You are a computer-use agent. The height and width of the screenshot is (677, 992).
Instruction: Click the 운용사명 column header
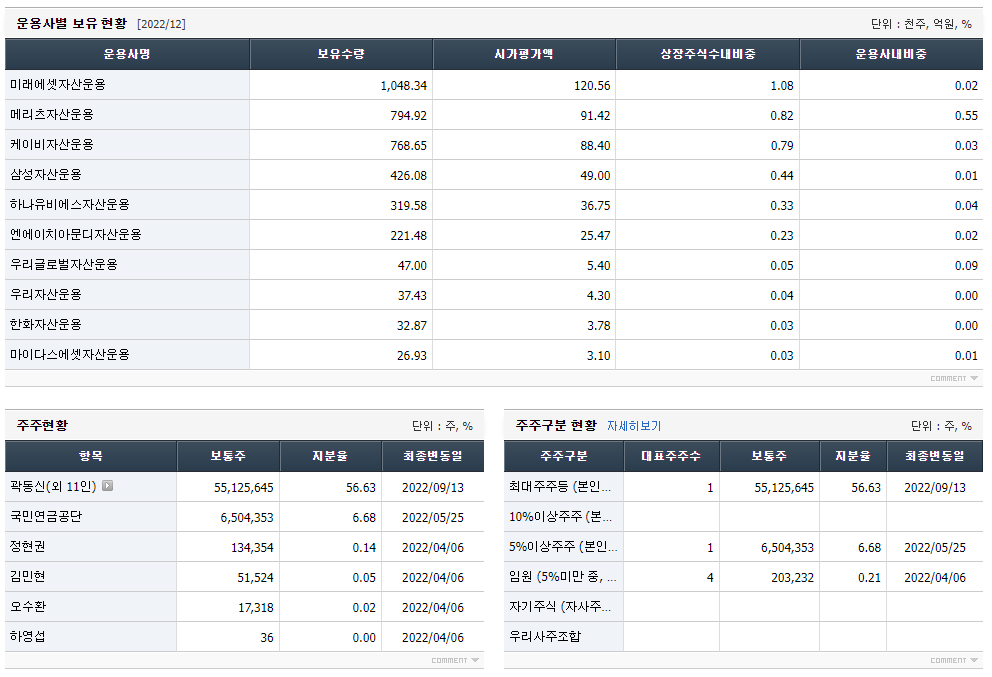click(x=127, y=54)
